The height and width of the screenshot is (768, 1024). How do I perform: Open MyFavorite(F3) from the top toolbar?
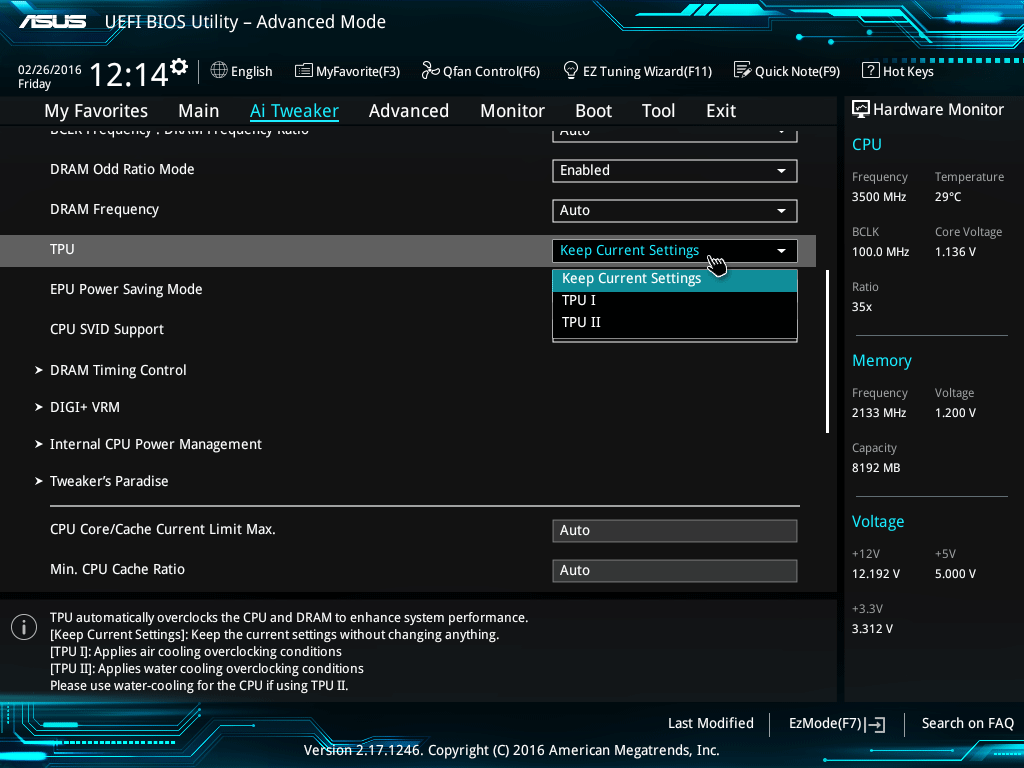point(304,71)
